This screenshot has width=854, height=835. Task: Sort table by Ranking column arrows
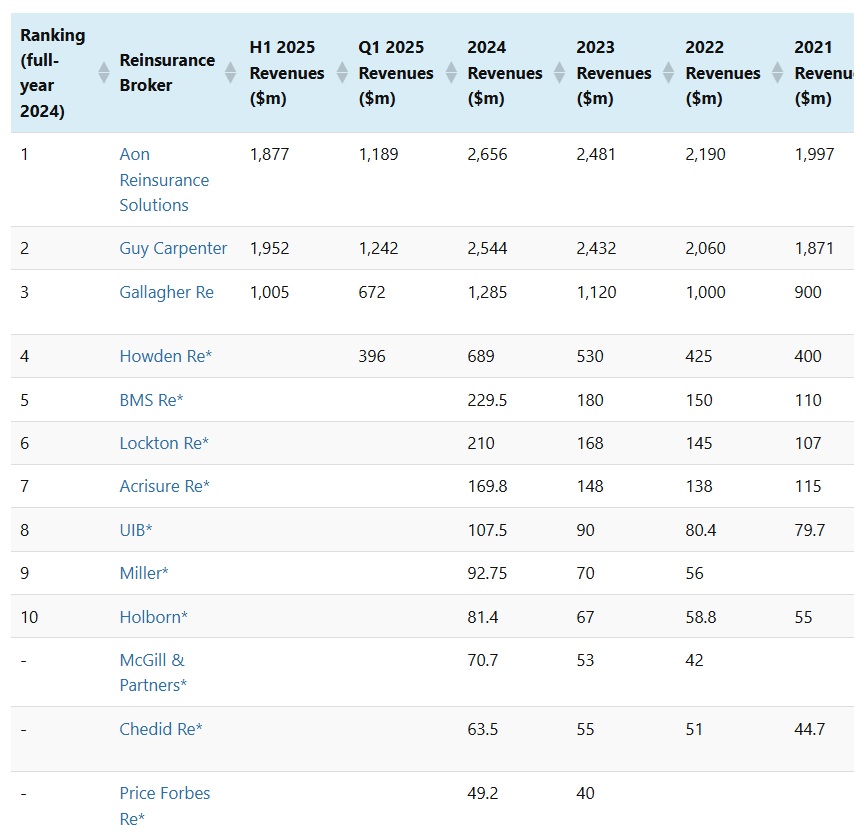pyautogui.click(x=102, y=73)
